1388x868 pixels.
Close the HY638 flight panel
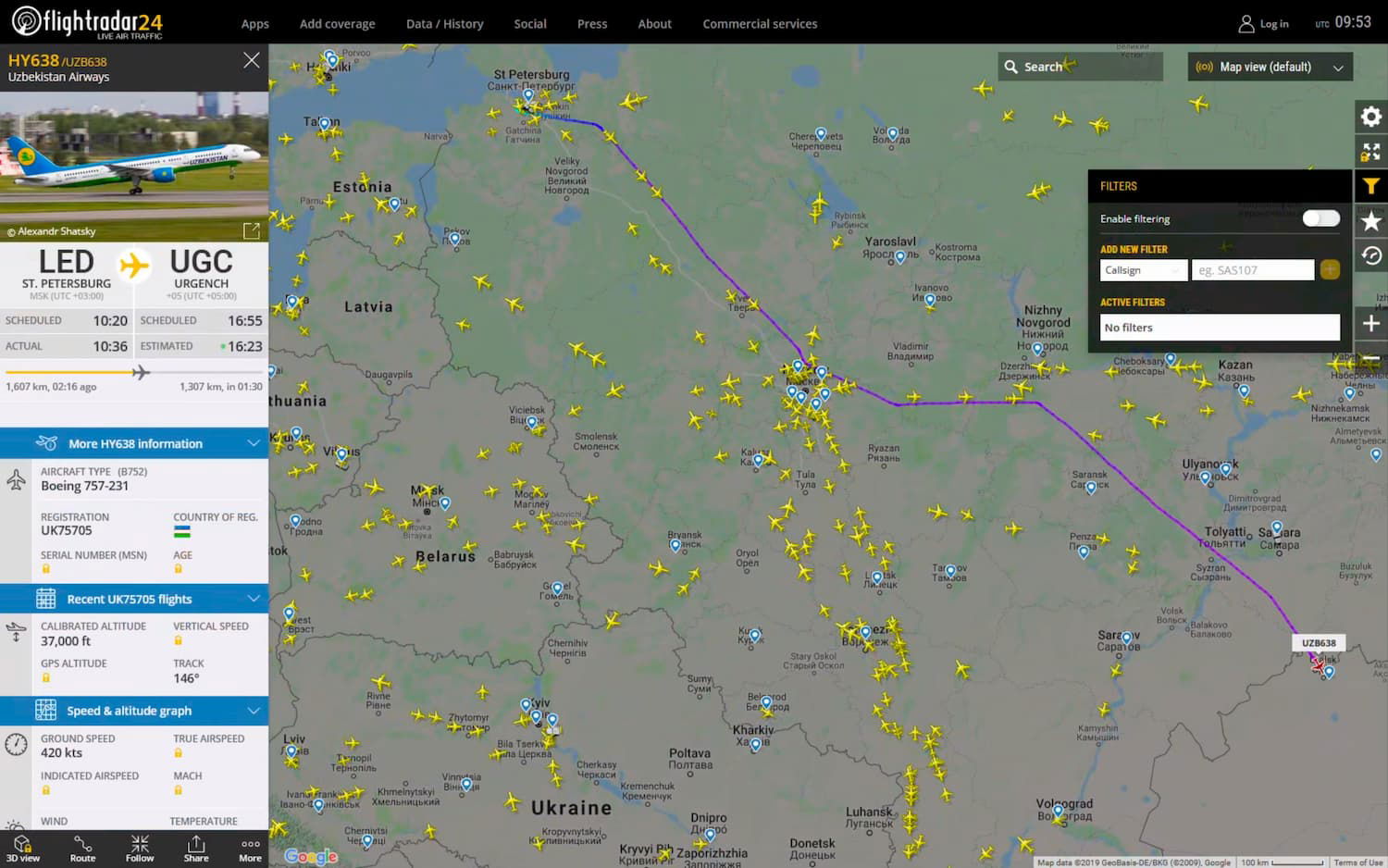tap(251, 60)
